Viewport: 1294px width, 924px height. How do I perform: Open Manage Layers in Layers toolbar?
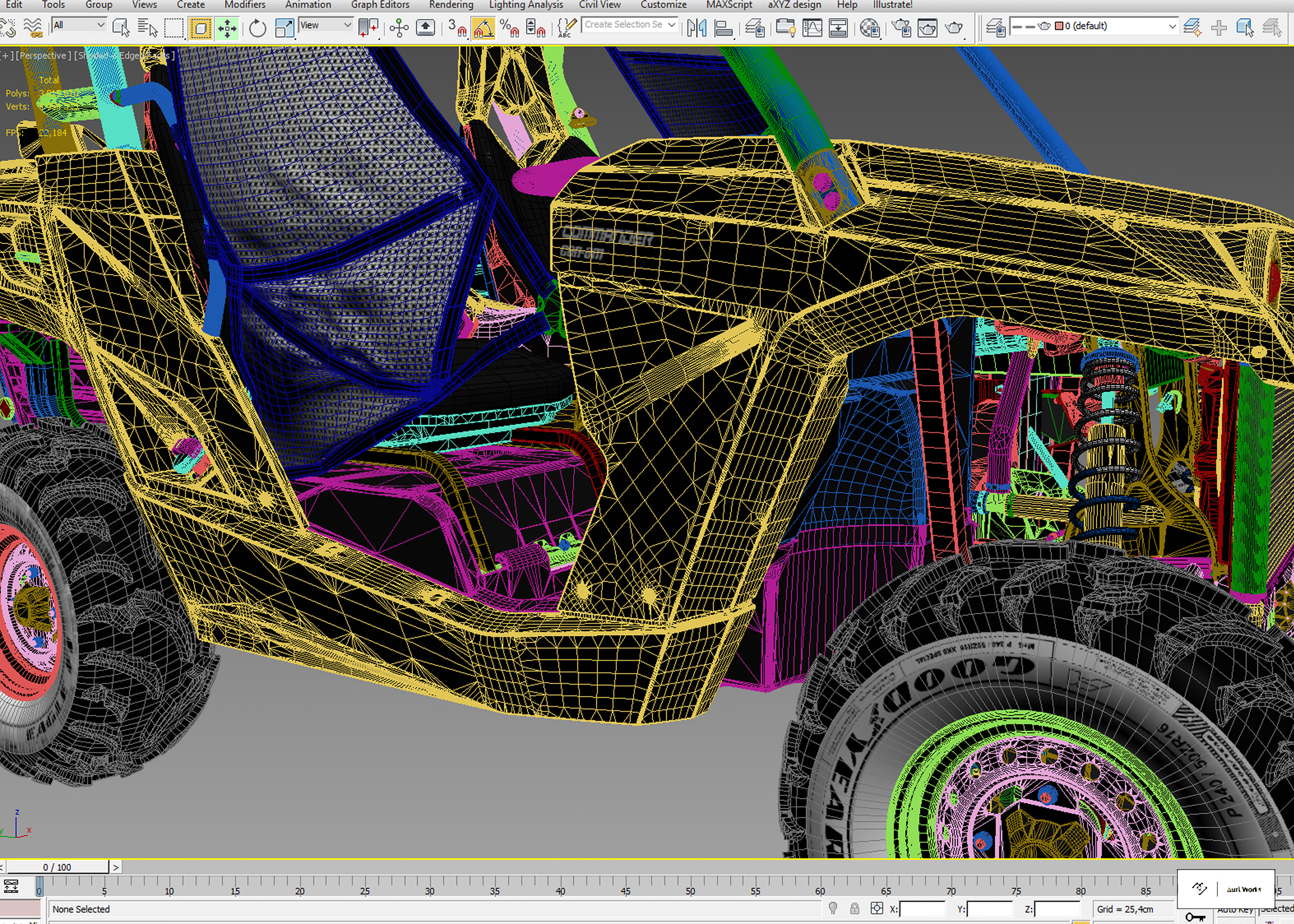995,27
